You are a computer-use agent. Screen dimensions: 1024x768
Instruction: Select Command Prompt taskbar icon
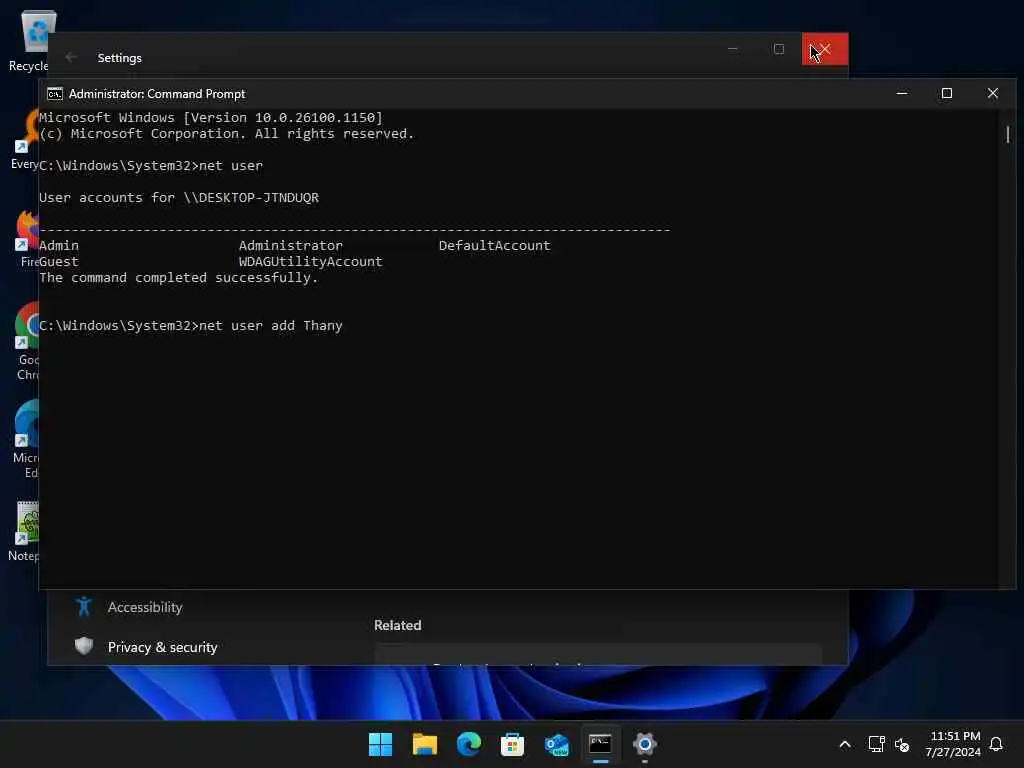600,744
